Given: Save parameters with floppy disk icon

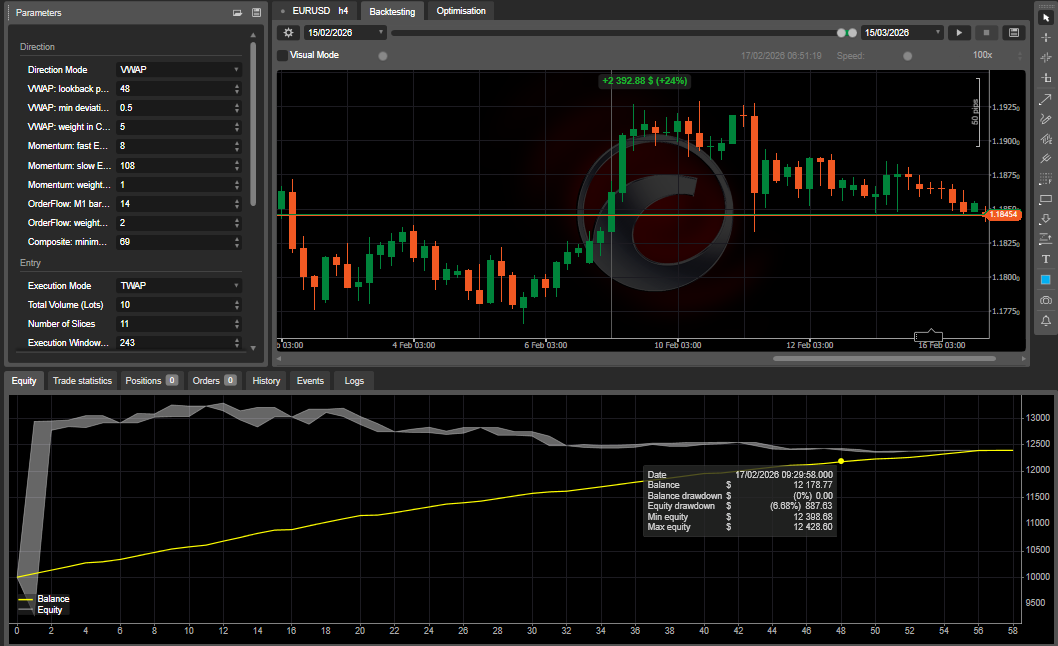Looking at the screenshot, I should pyautogui.click(x=256, y=13).
